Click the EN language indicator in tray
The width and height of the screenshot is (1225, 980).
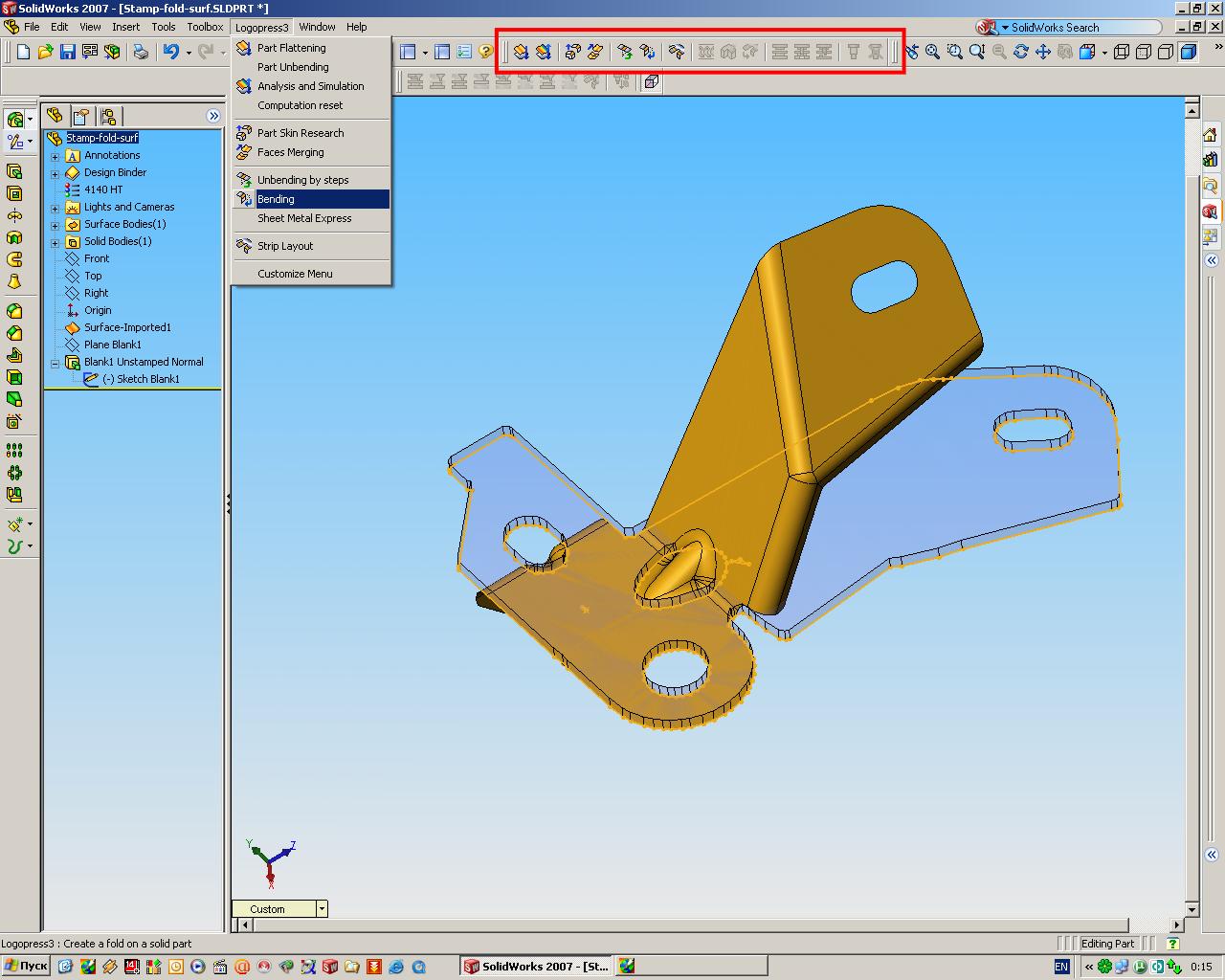click(x=1061, y=967)
